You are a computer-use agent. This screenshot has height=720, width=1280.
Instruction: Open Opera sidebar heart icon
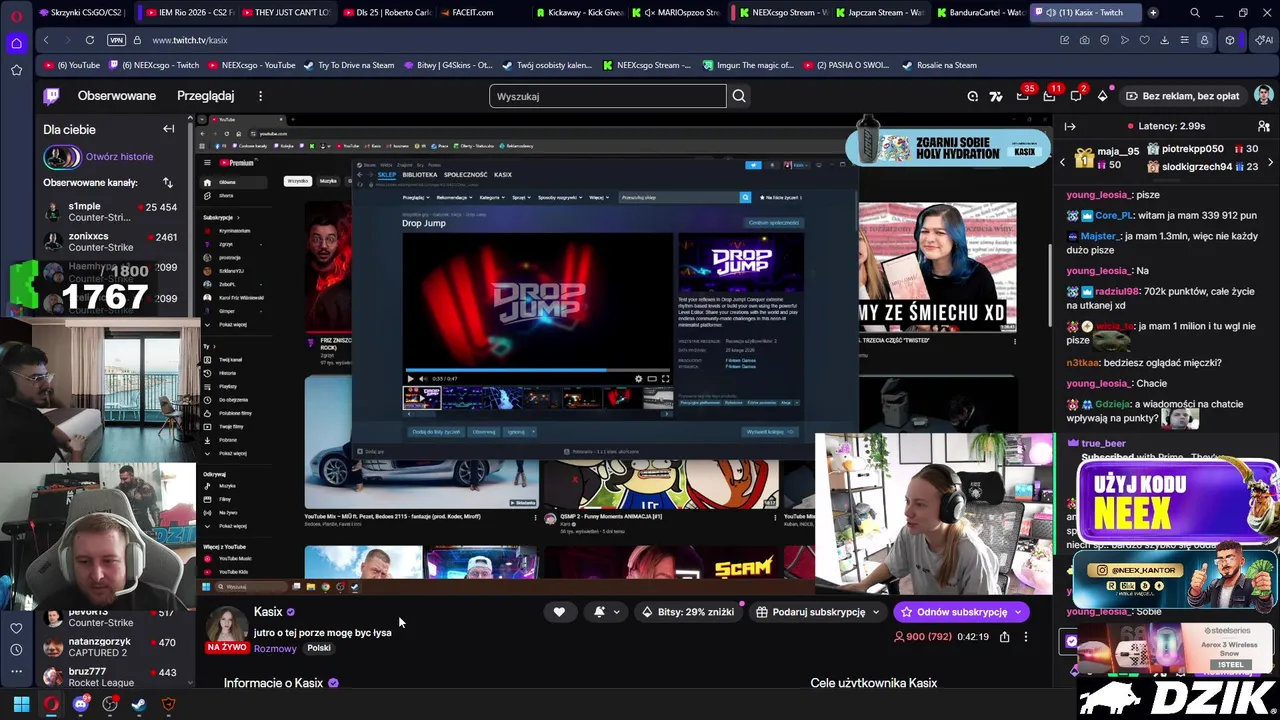point(16,628)
